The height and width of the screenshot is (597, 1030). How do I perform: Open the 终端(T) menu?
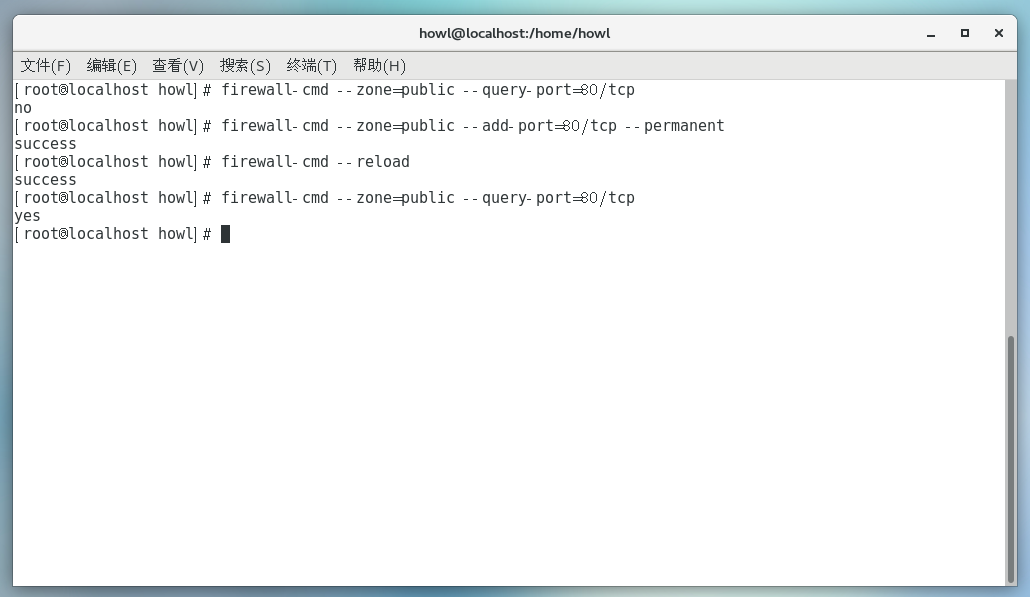311,66
